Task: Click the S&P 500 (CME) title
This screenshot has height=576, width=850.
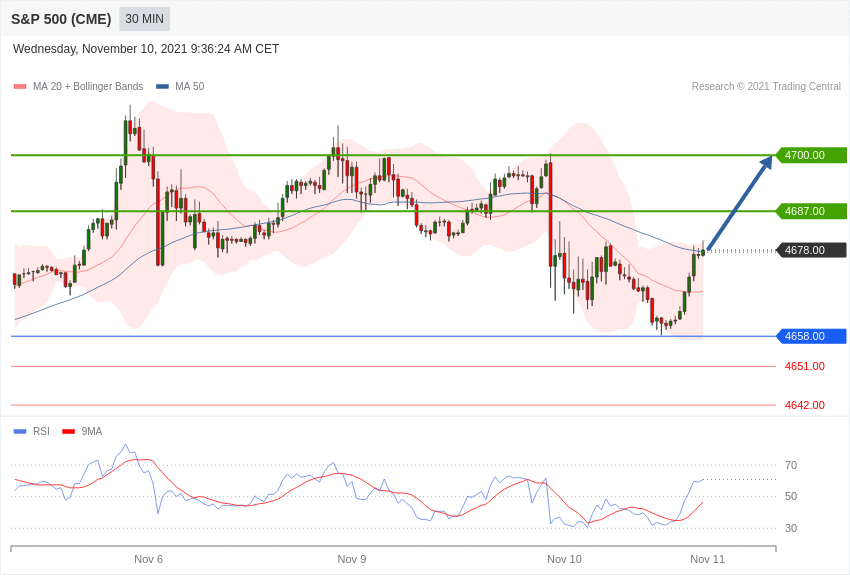Action: [61, 19]
